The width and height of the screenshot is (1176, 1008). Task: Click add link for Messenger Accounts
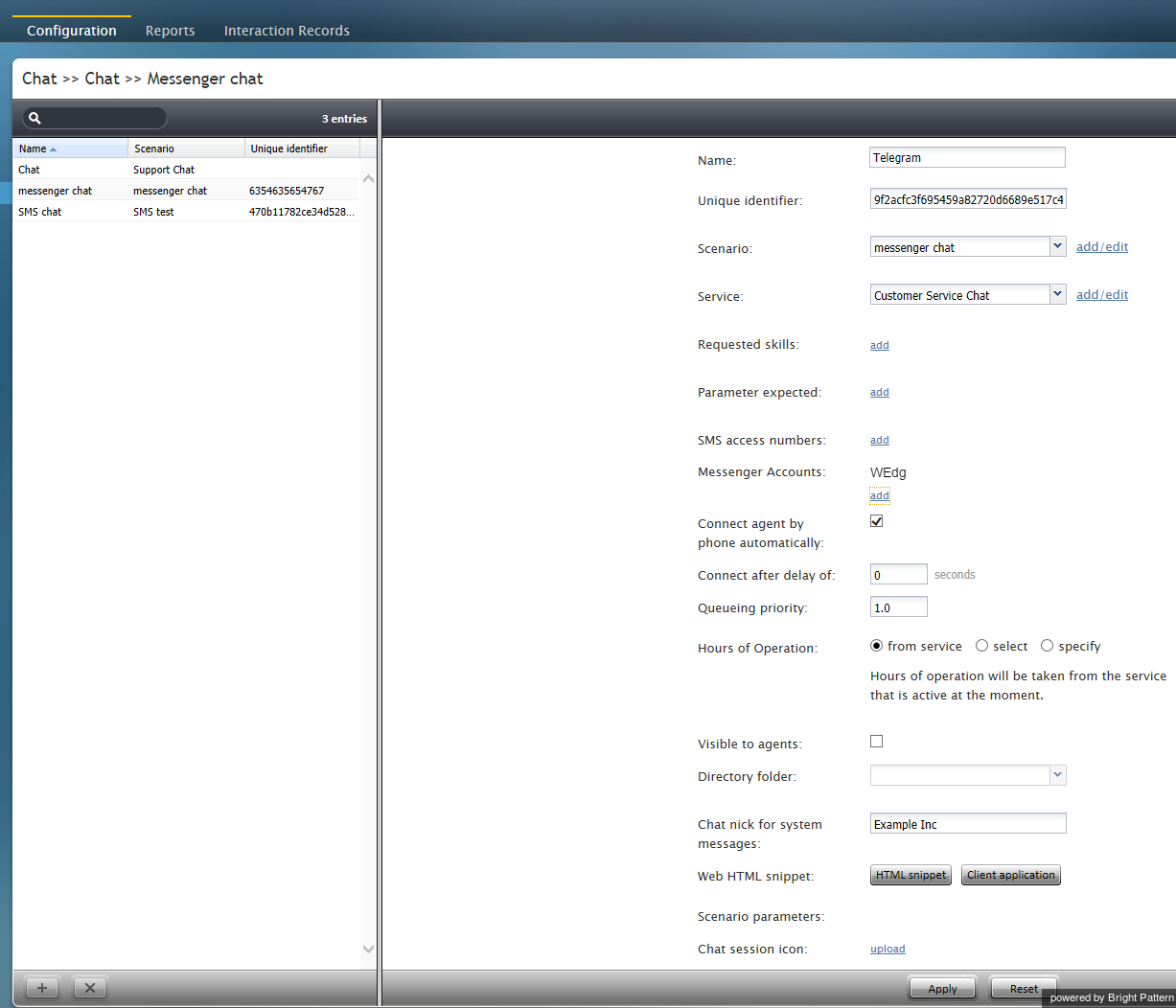pos(880,495)
